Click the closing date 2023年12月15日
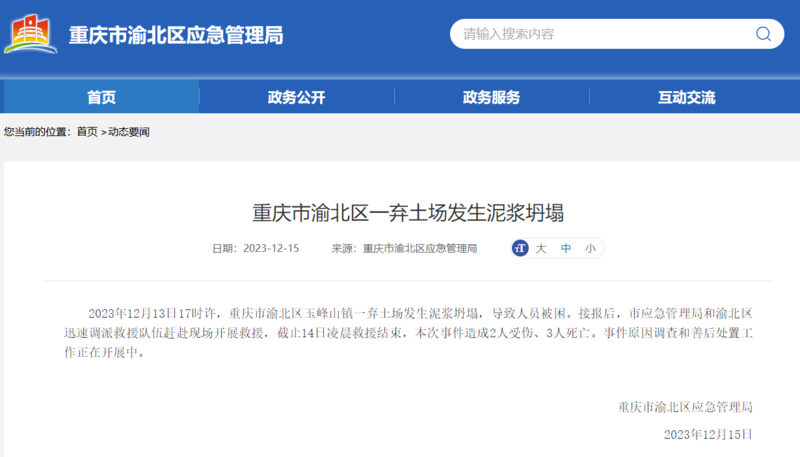 [x=707, y=434]
